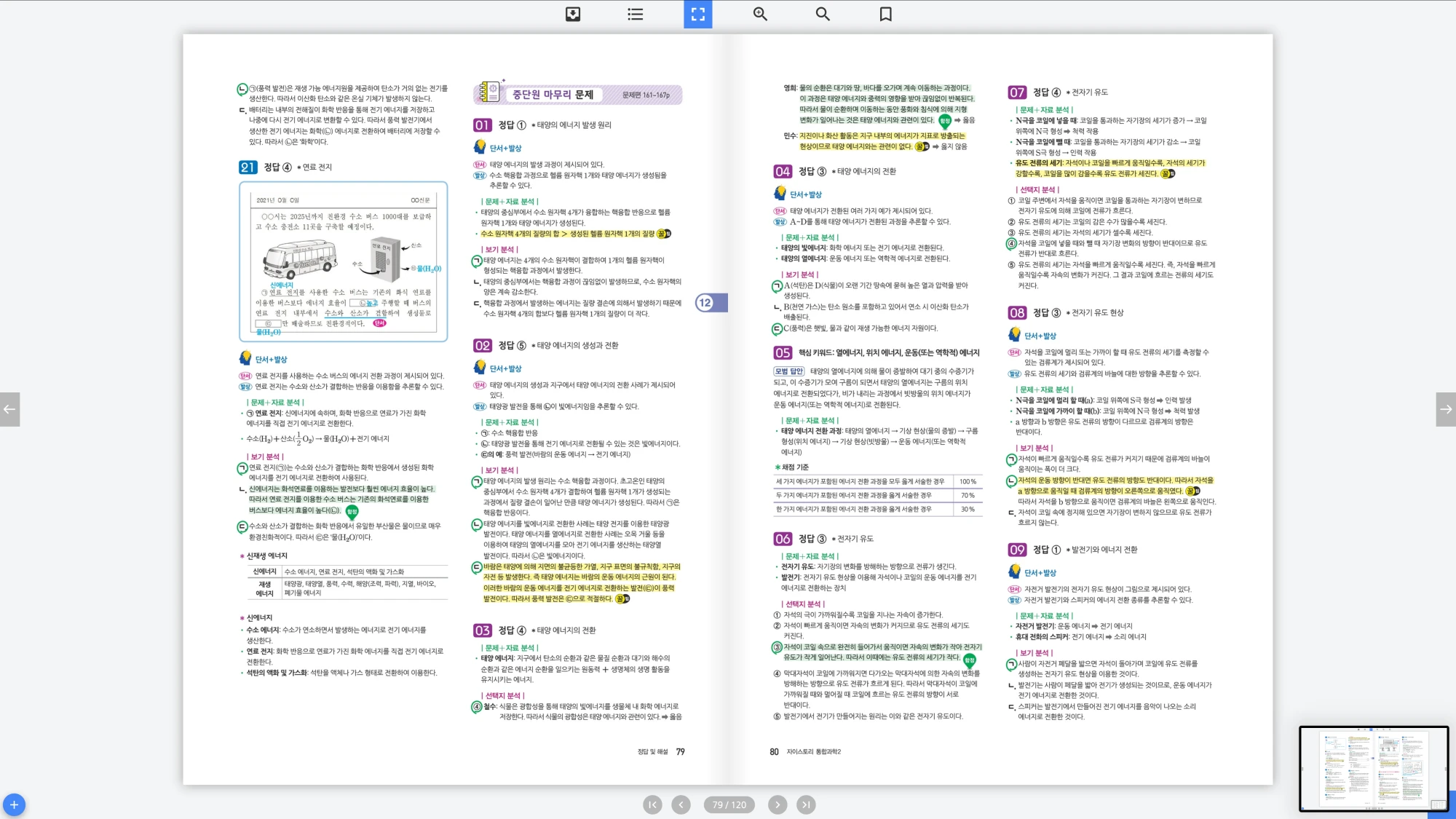Step back one page in bottom bar
1456x819 pixels.
coord(681,804)
